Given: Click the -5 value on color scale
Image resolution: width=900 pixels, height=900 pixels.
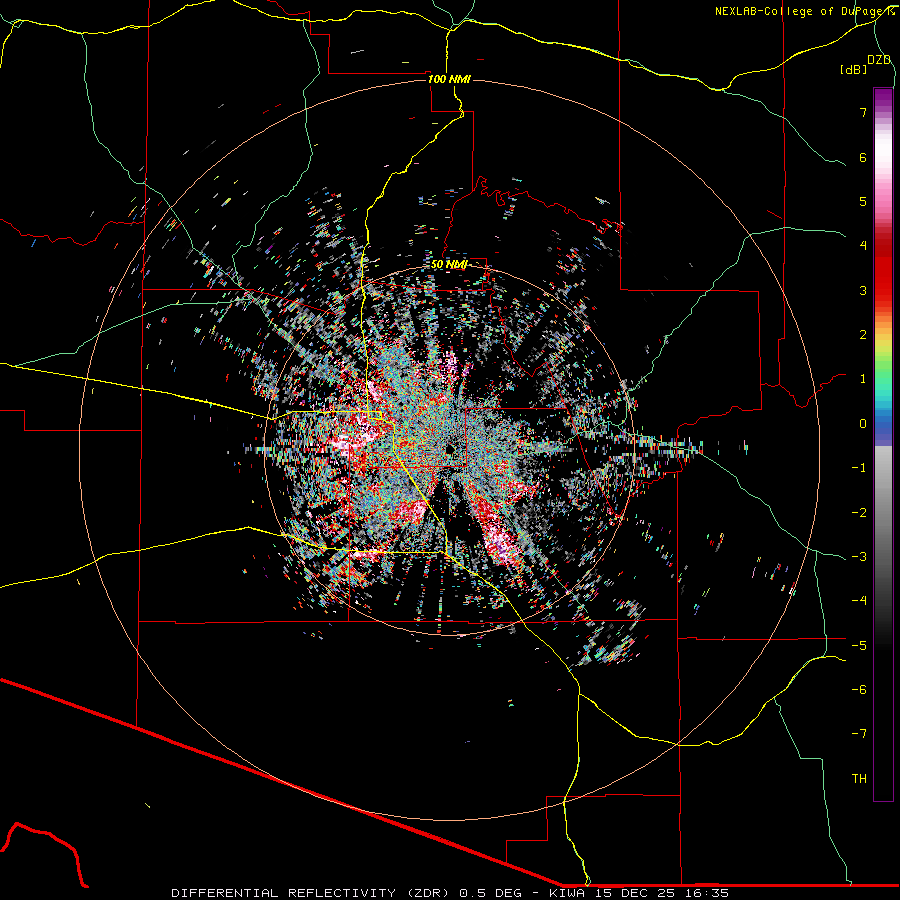Looking at the screenshot, I should pyautogui.click(x=859, y=645).
